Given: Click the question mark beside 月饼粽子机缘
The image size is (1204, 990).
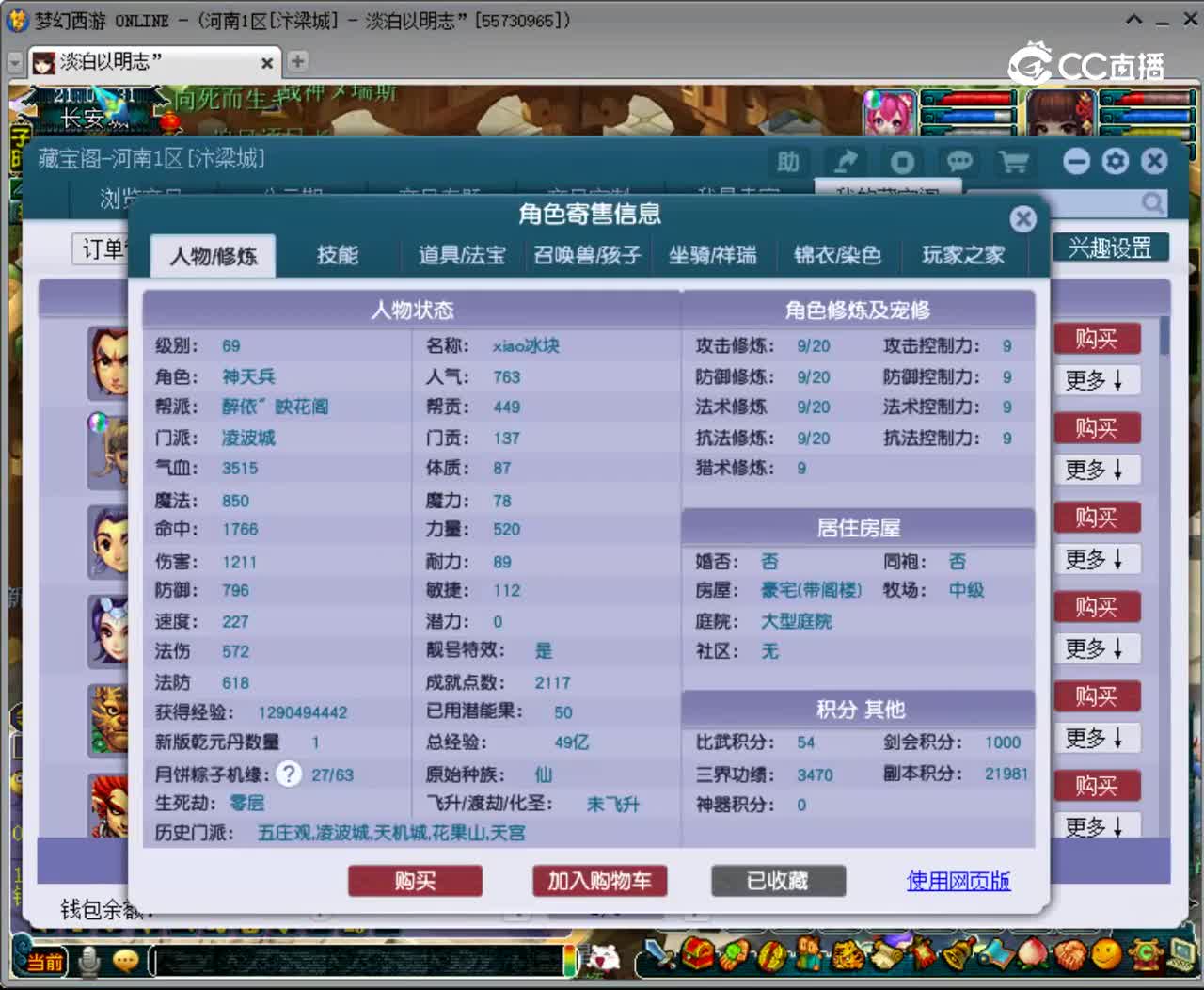Looking at the screenshot, I should click(x=289, y=774).
